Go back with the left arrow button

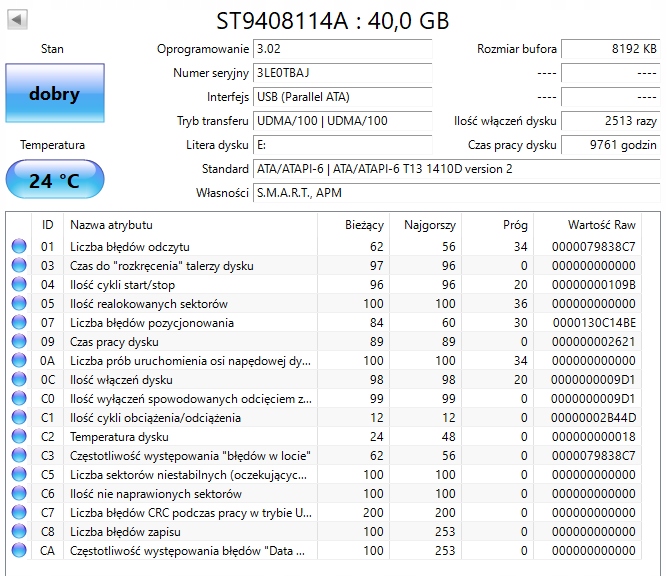click(17, 20)
